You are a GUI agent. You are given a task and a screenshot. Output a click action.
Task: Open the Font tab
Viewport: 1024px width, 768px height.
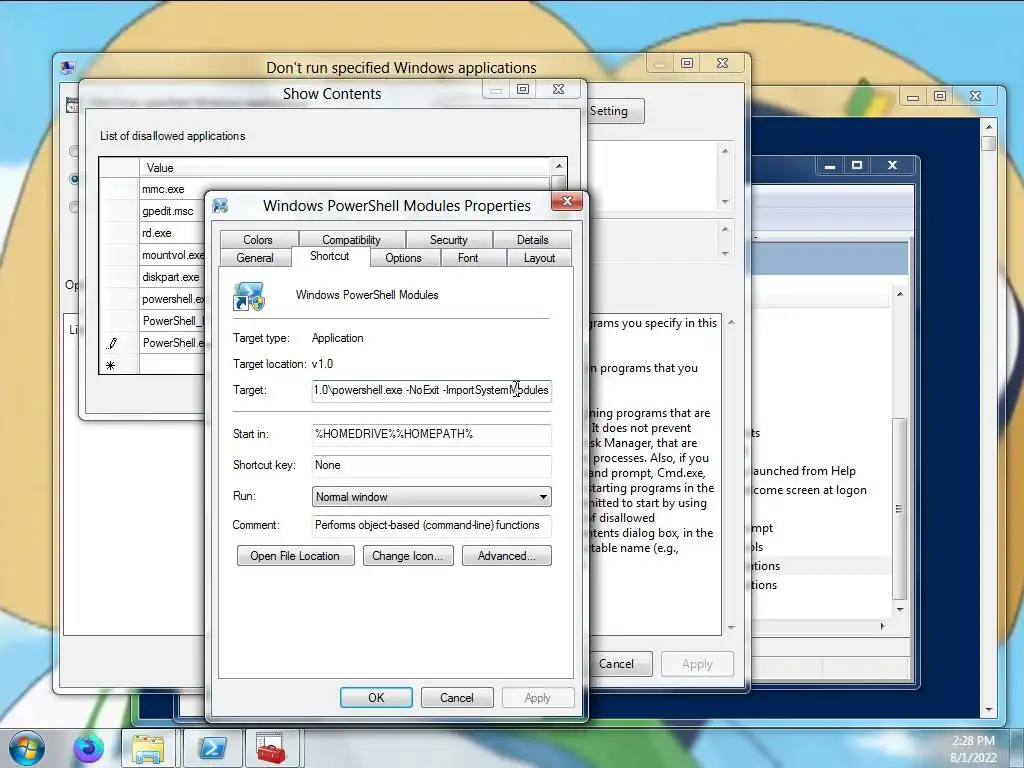click(x=468, y=258)
